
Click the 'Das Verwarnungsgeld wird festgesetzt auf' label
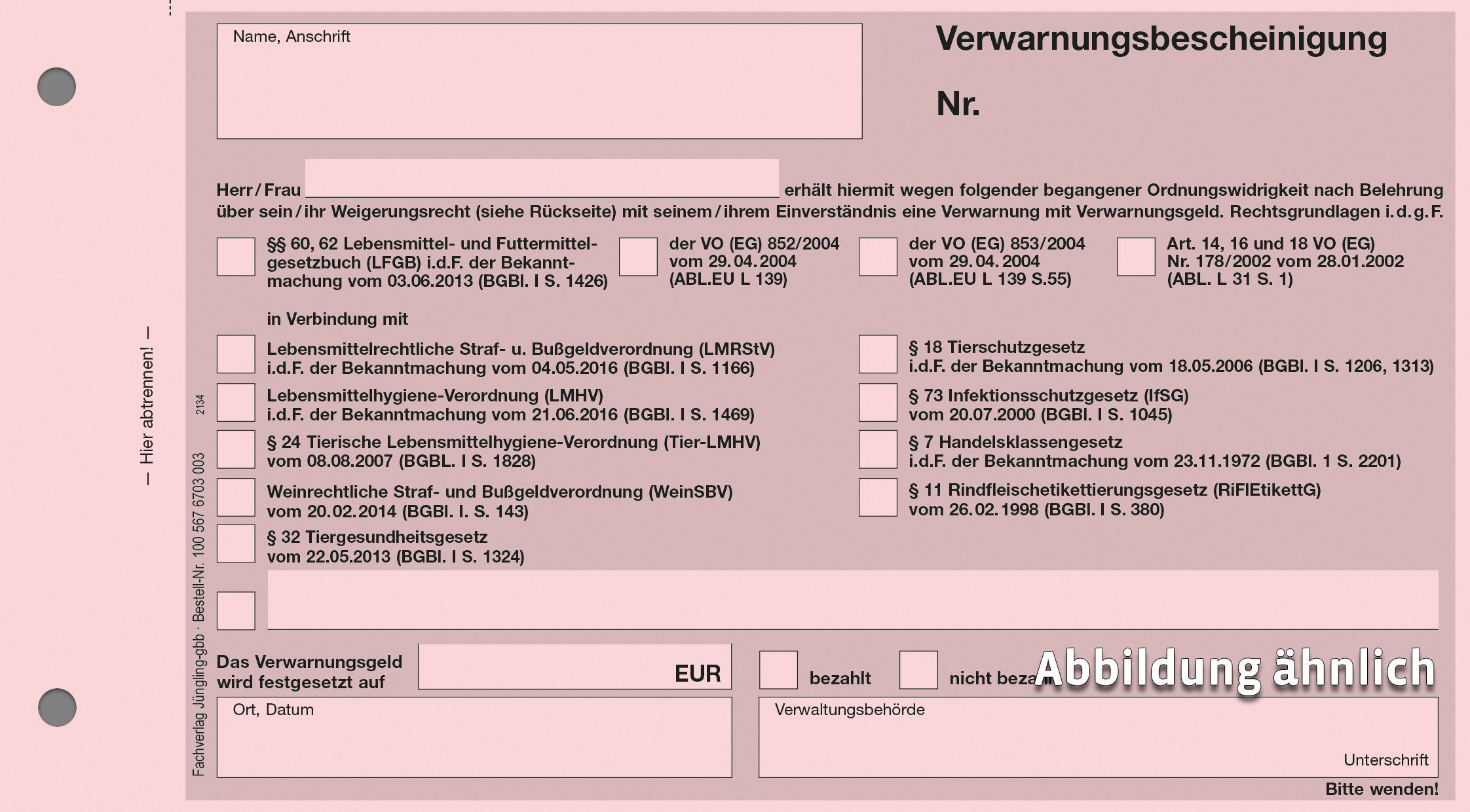click(309, 672)
